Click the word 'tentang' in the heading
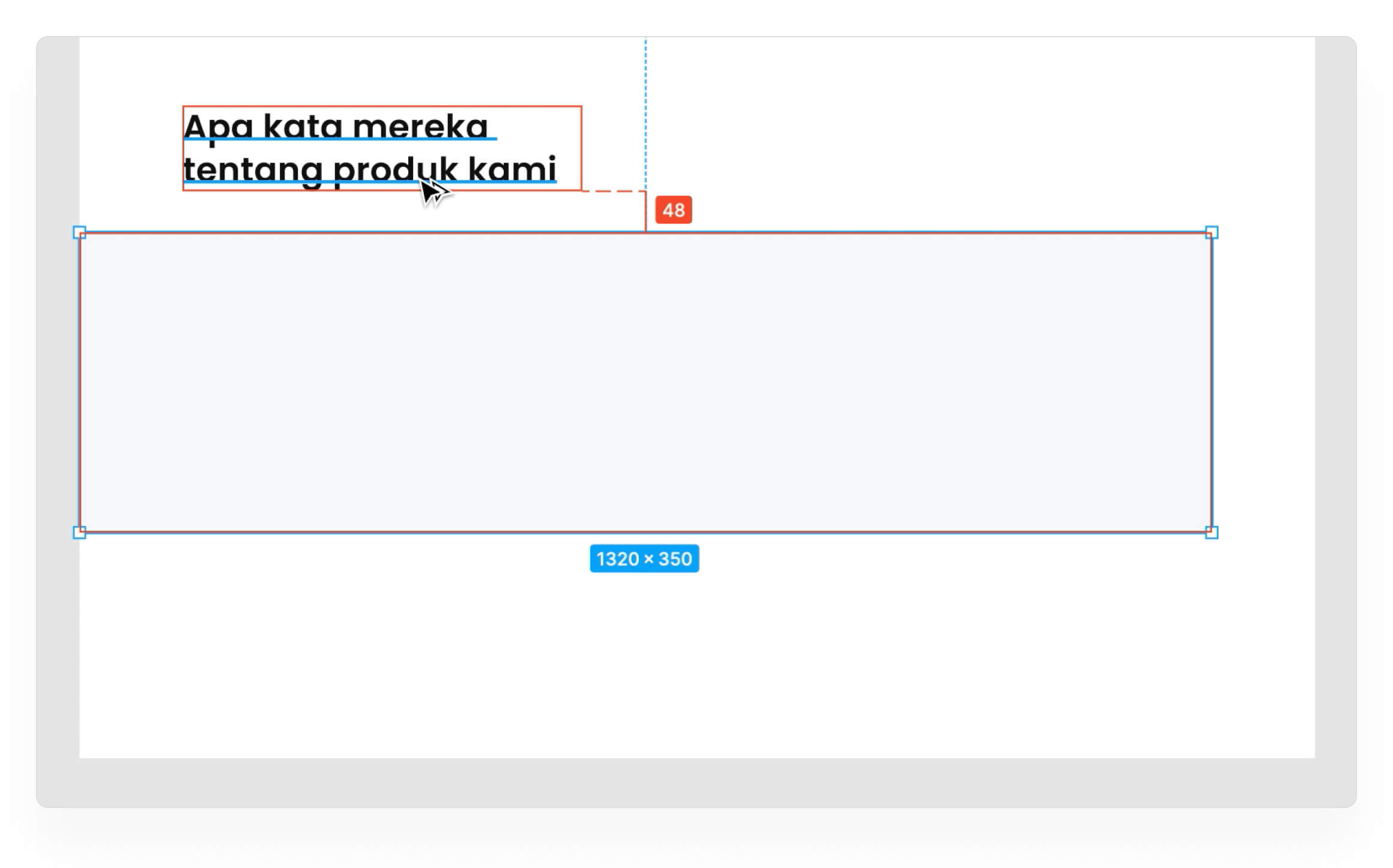Image resolution: width=1393 pixels, height=868 pixels. point(253,170)
